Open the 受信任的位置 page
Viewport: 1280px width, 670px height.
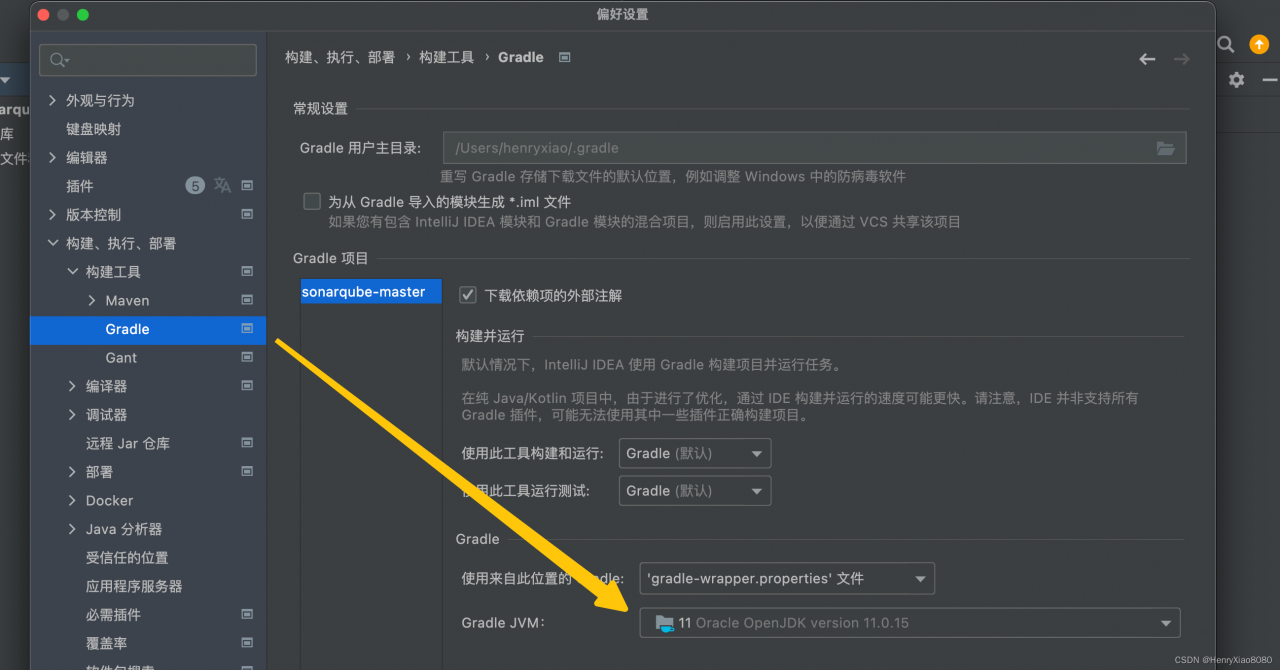click(127, 558)
